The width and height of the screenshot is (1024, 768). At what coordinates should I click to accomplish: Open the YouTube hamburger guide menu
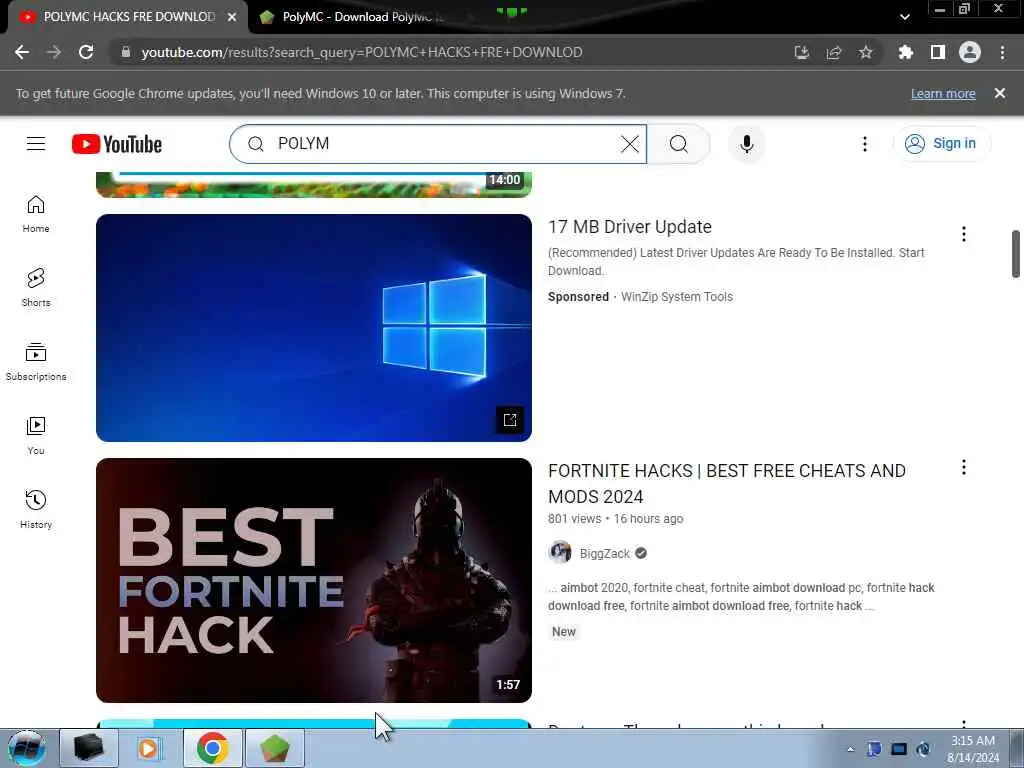36,144
